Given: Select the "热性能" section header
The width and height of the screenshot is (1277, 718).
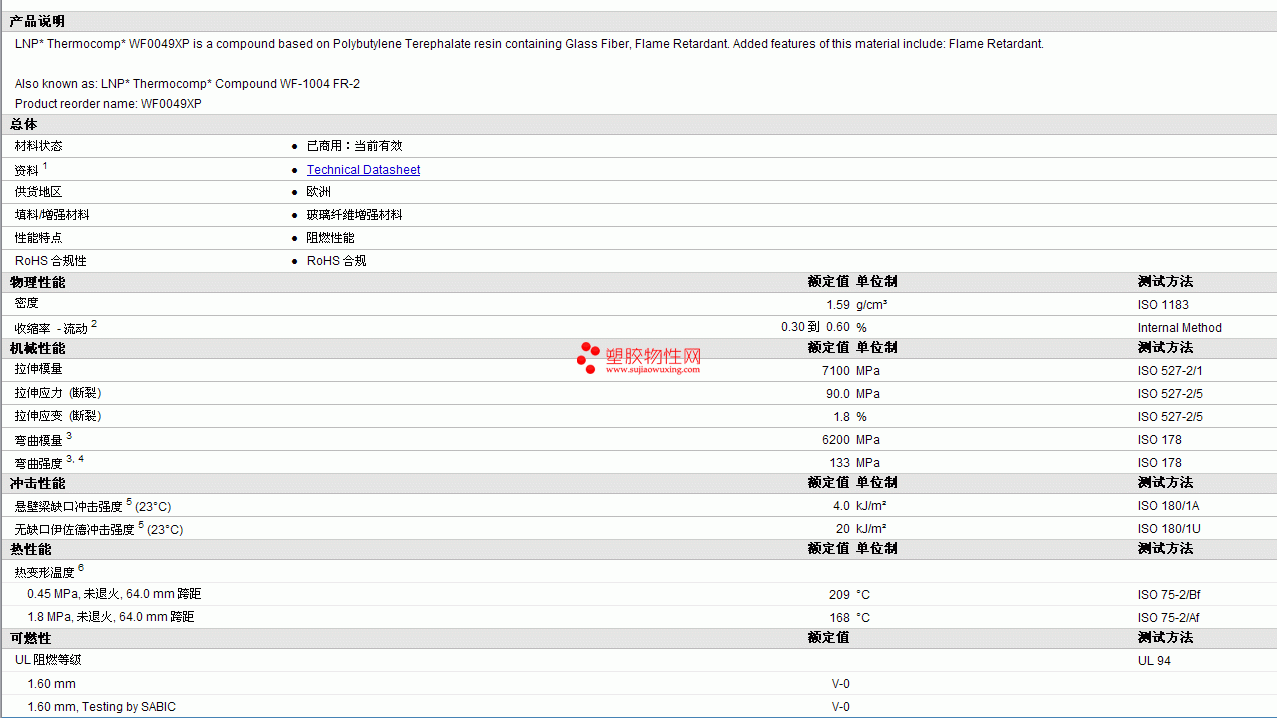Looking at the screenshot, I should (x=30, y=549).
